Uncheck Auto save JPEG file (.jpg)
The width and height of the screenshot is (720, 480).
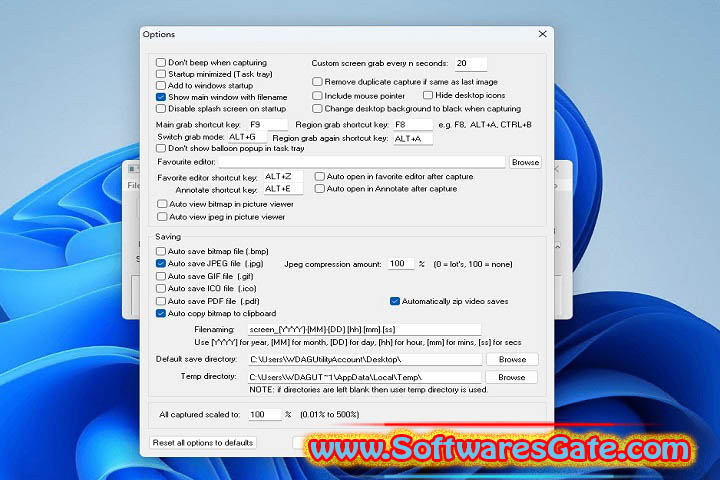point(161,264)
